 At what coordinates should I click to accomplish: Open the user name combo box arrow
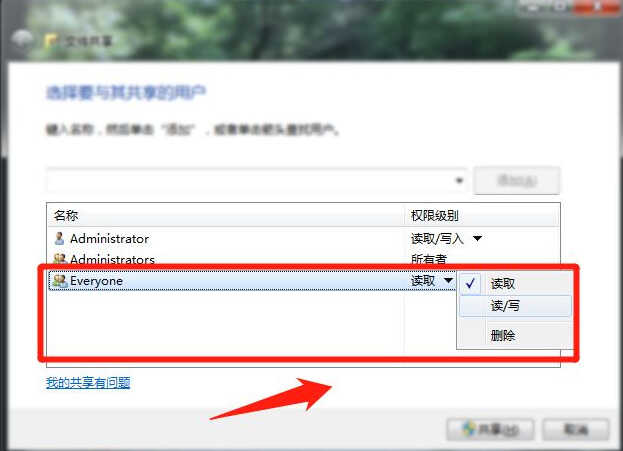pos(459,180)
